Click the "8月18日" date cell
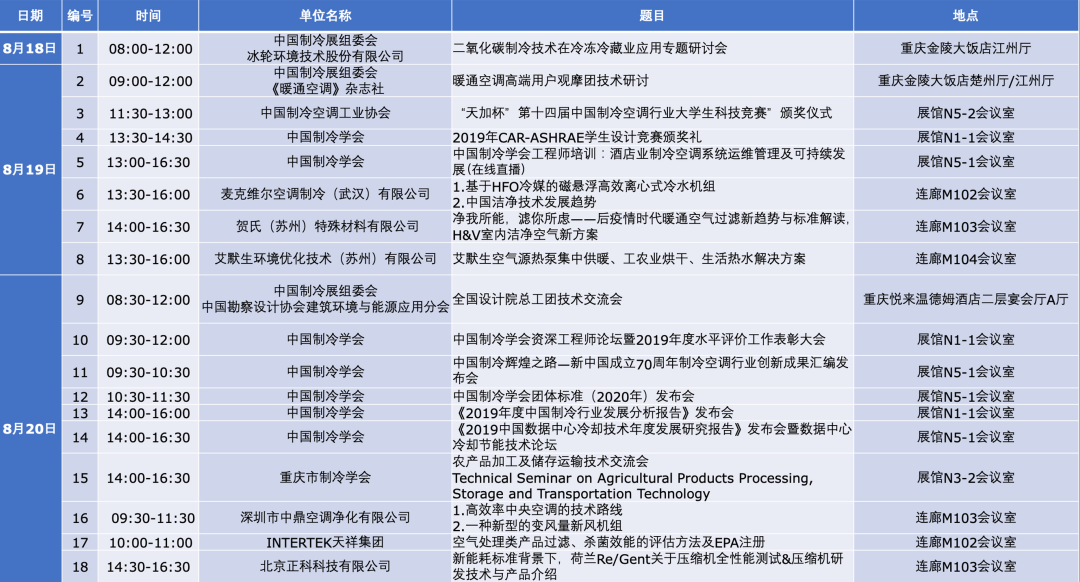 pos(30,48)
